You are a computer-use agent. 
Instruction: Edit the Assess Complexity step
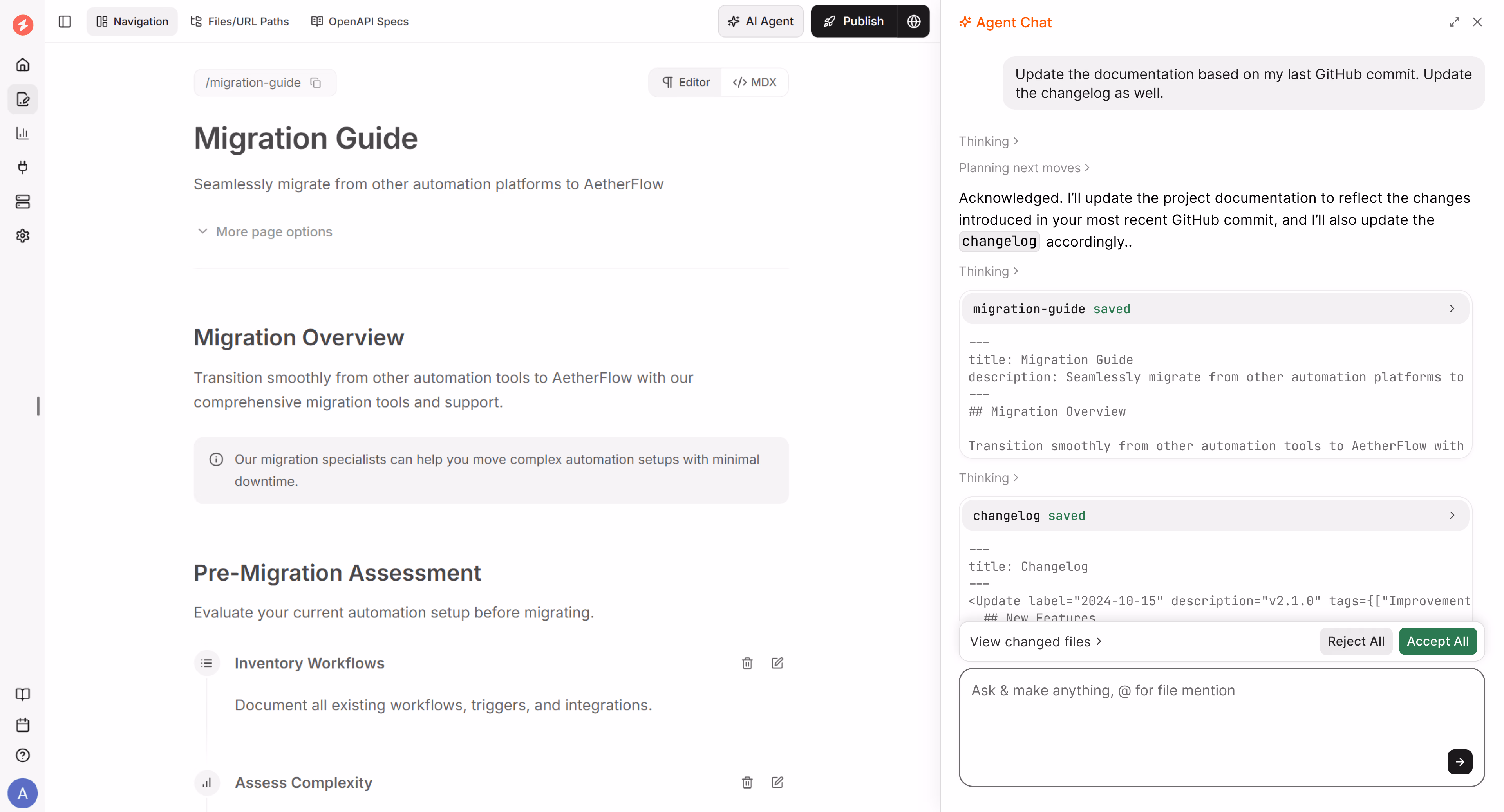coord(777,782)
